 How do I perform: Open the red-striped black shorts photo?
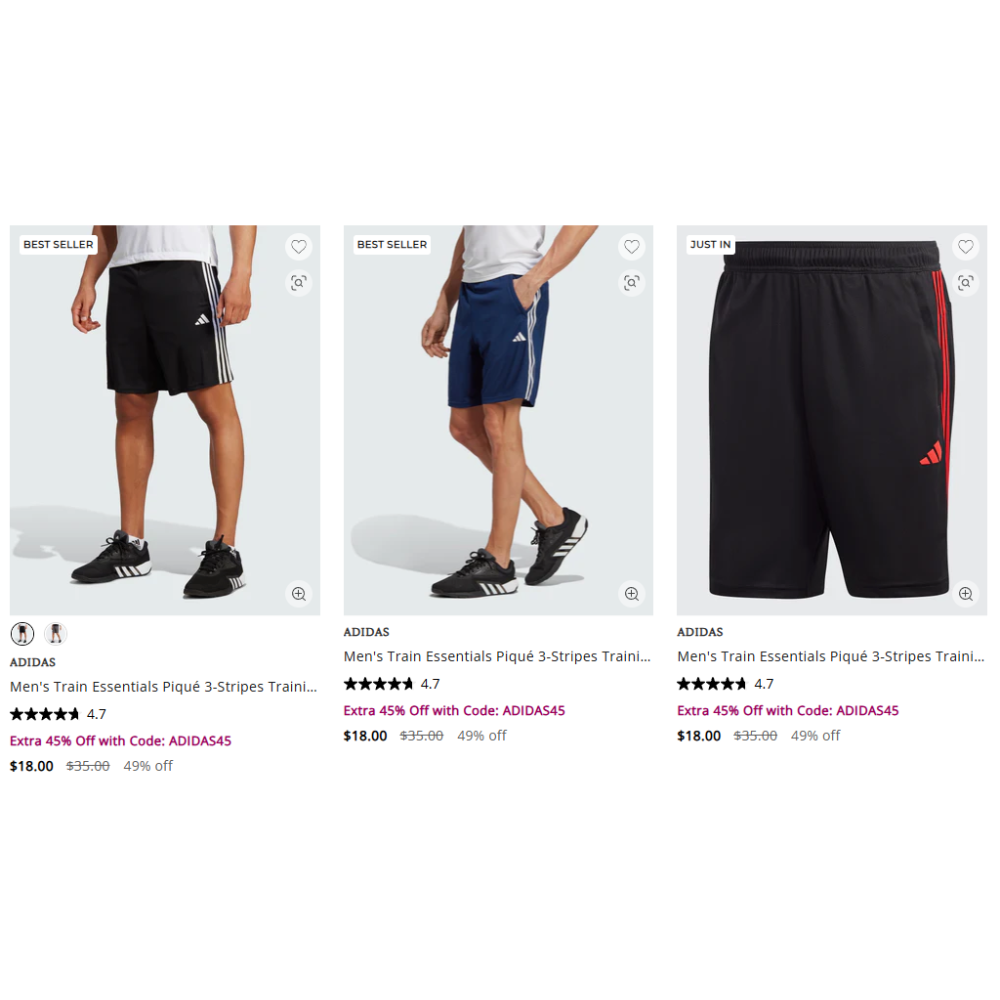click(x=832, y=420)
